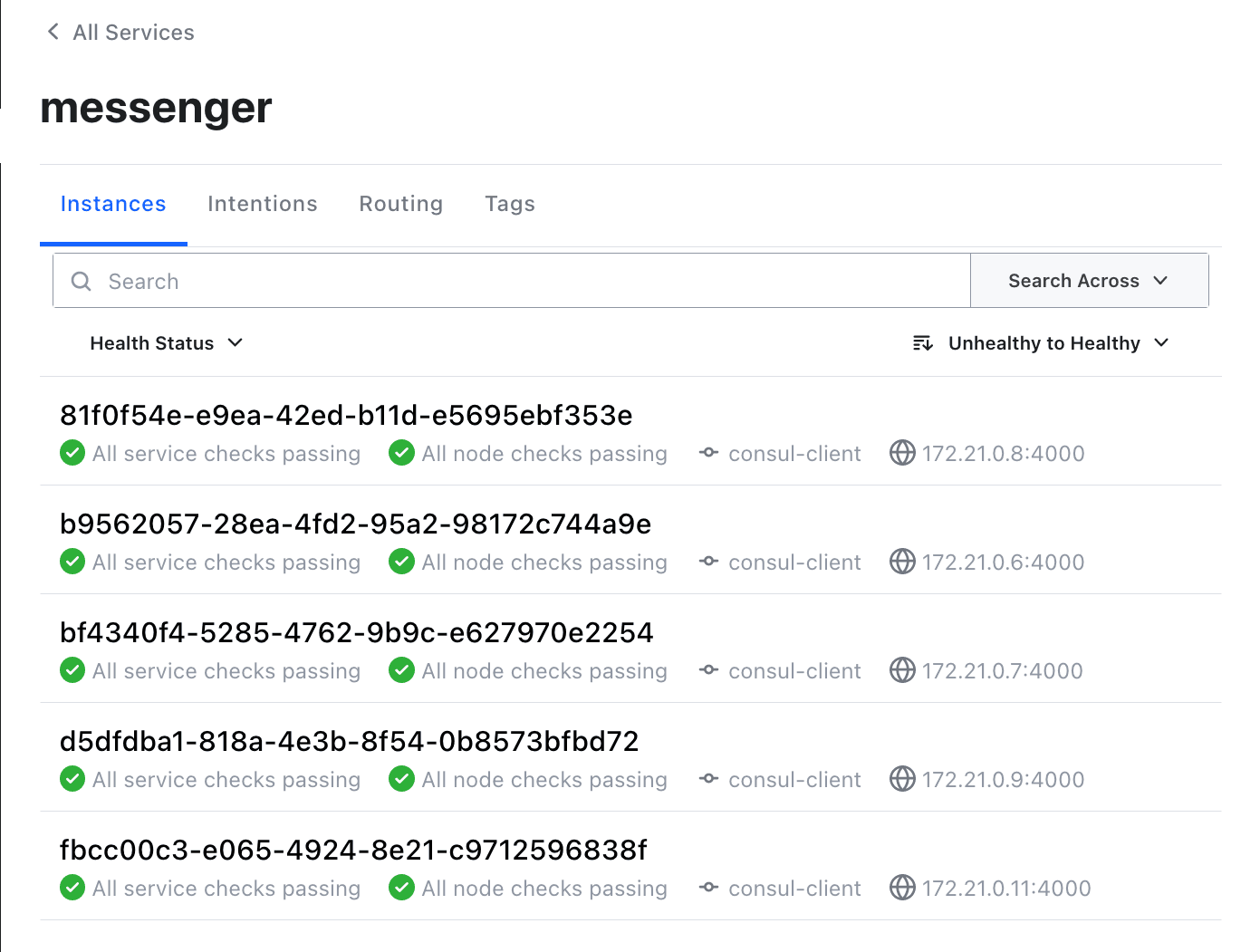Click the globe icon beside 172.21.0.11:4000
The image size is (1260, 952).
[x=902, y=888]
